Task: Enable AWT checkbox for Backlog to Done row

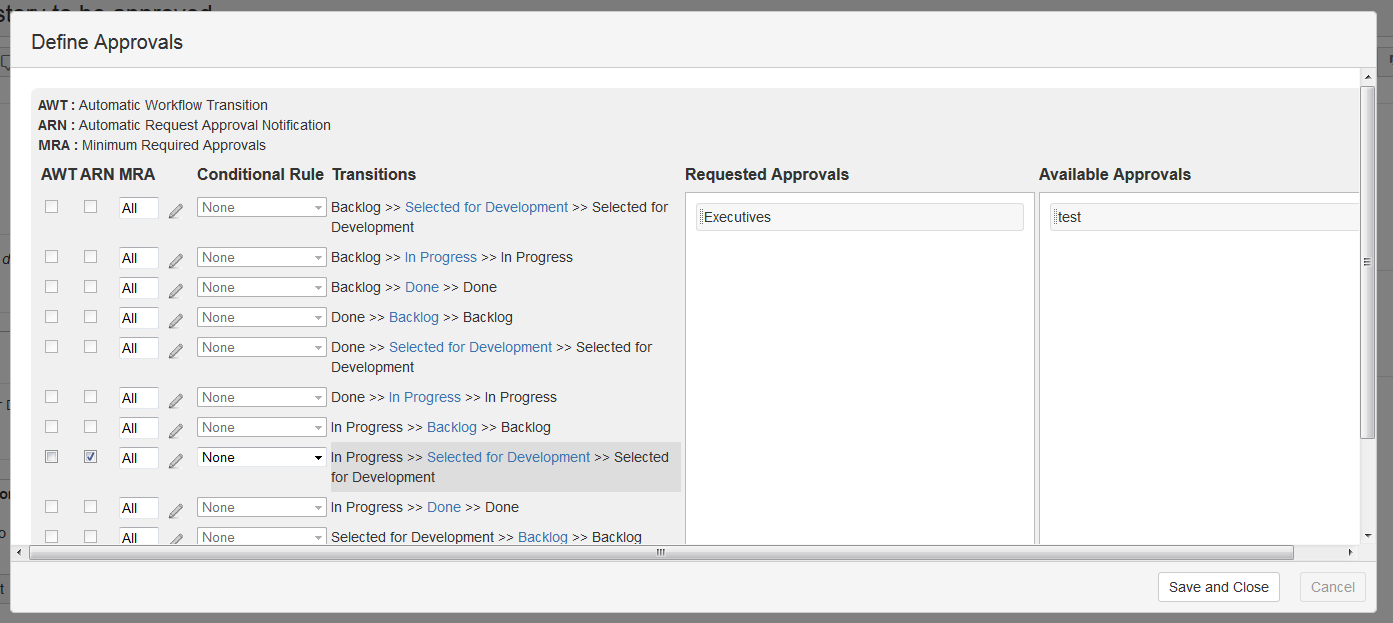Action: click(52, 286)
